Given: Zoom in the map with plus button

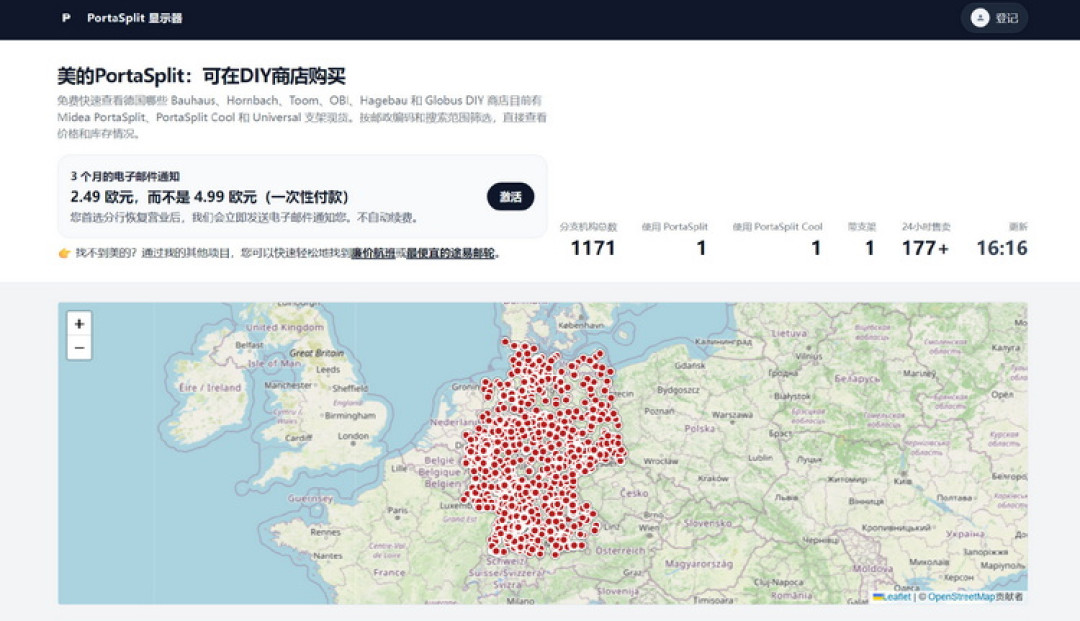Looking at the screenshot, I should tap(79, 324).
